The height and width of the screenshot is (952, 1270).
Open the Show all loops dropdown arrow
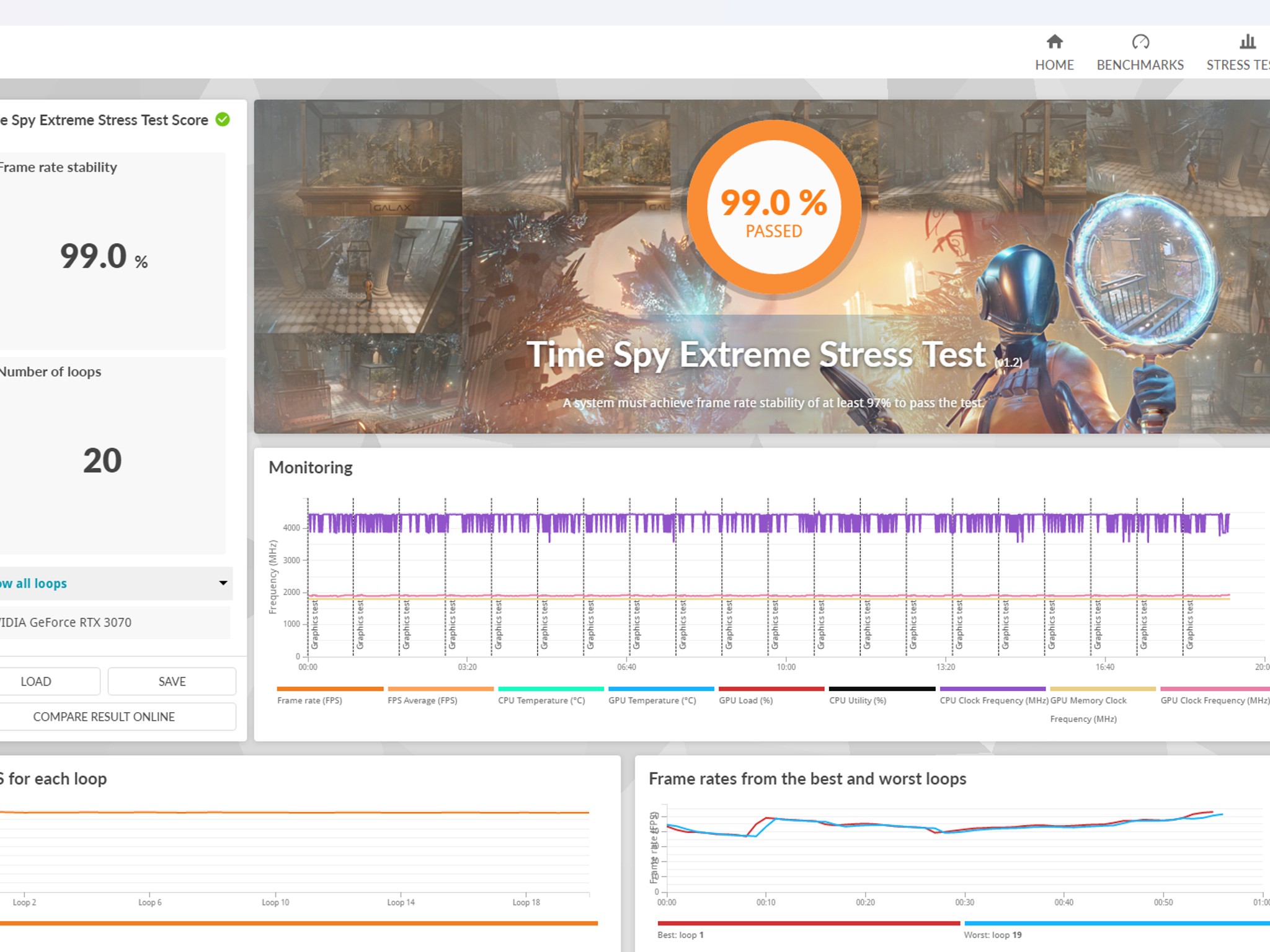click(223, 583)
